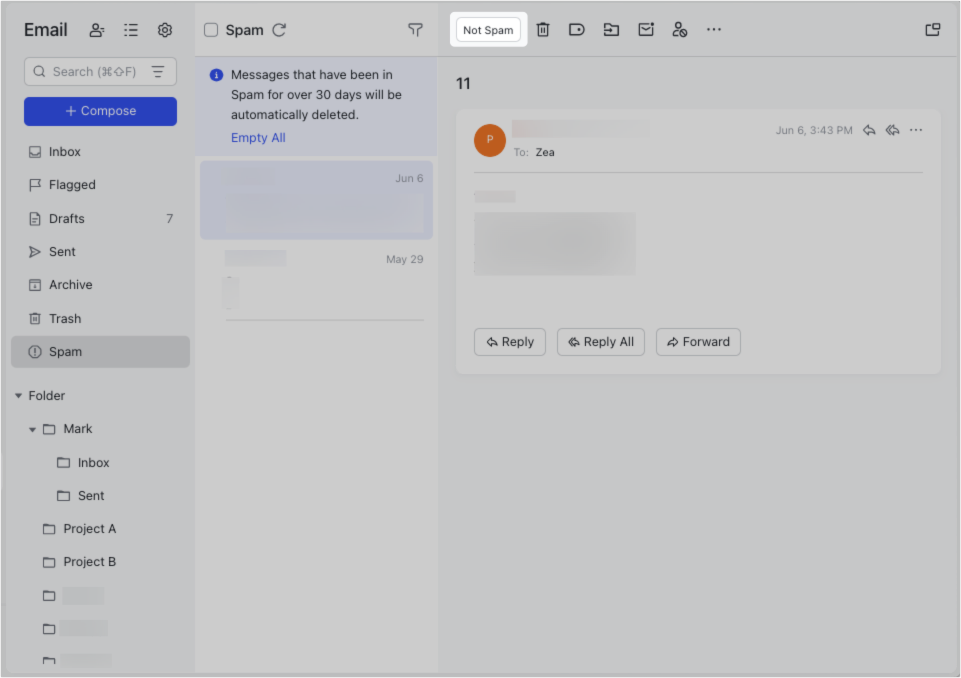Open the Sent folder under Mark

coord(92,495)
